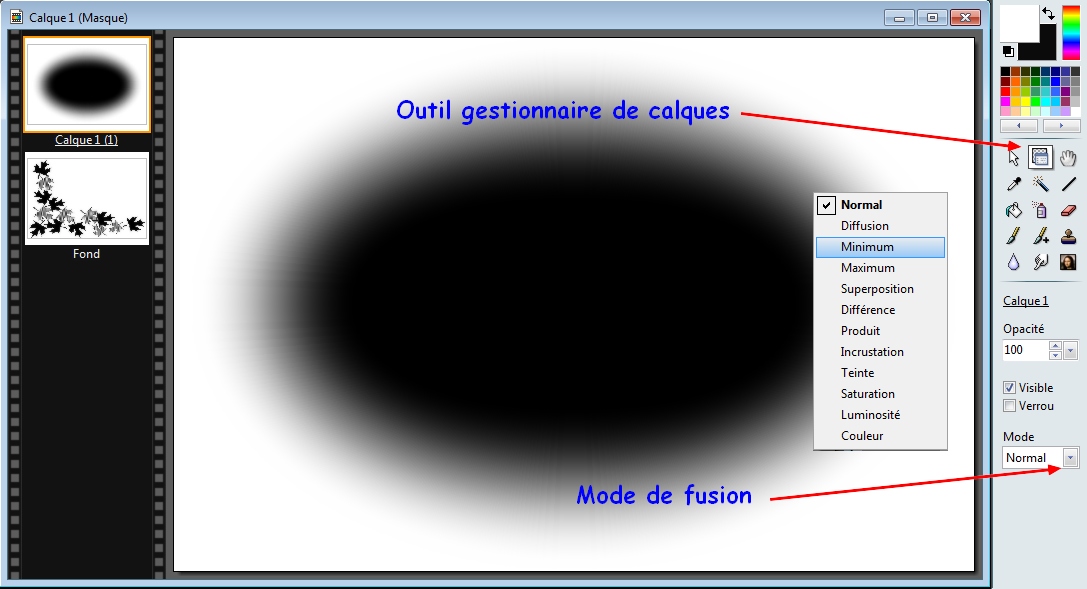Select the selection arrow tool

click(x=1014, y=157)
